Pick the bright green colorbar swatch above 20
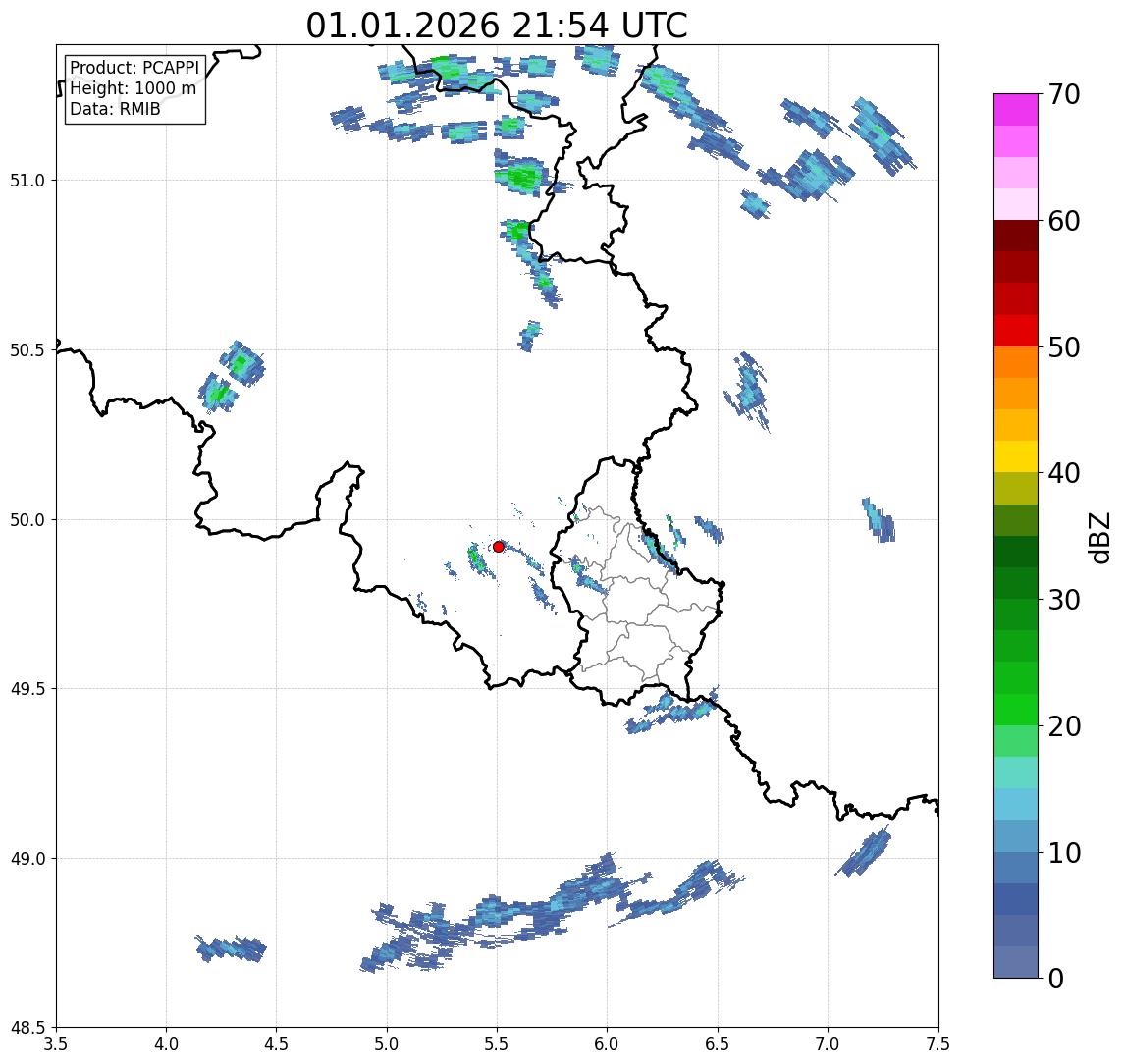Screen dimensions: 1124x1064 (x=1016, y=709)
